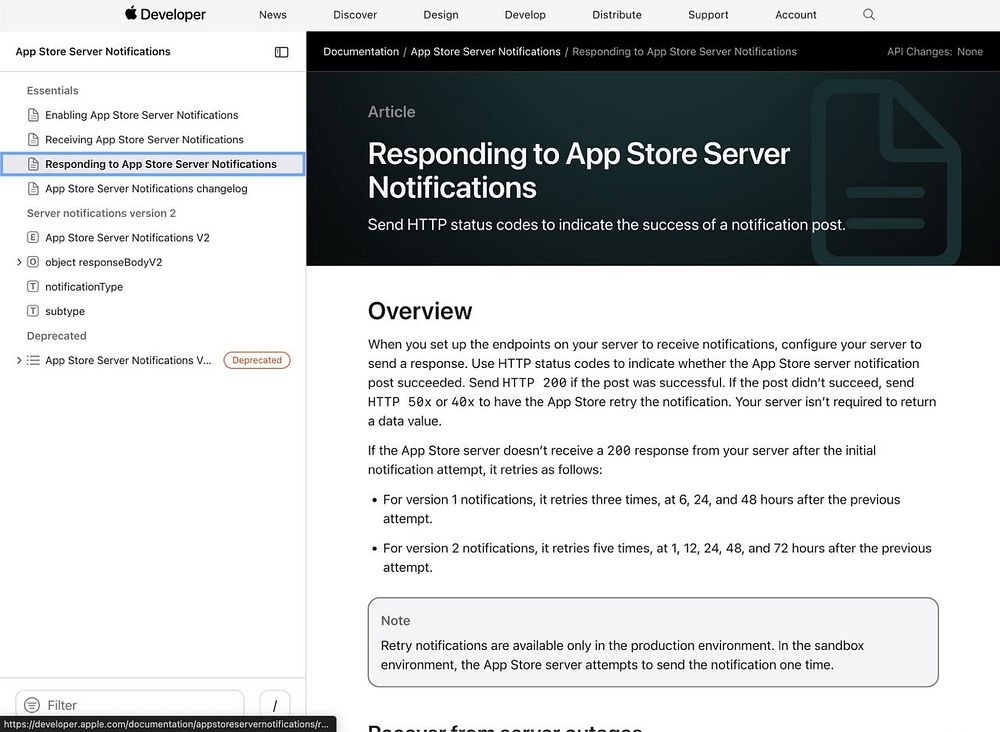
Task: Click the Receiving notifications article icon
Action: point(33,140)
